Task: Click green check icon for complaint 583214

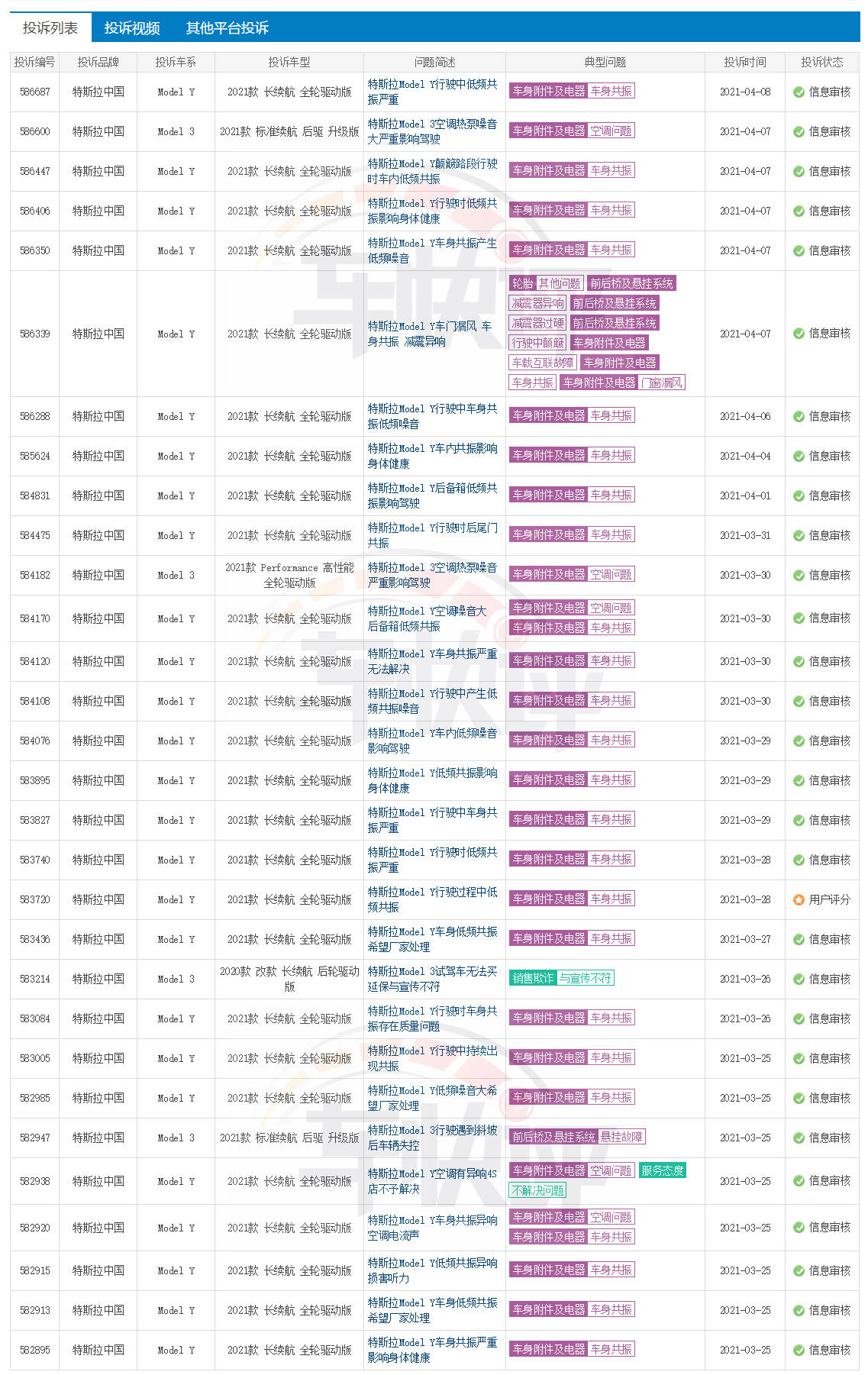Action: [x=799, y=980]
